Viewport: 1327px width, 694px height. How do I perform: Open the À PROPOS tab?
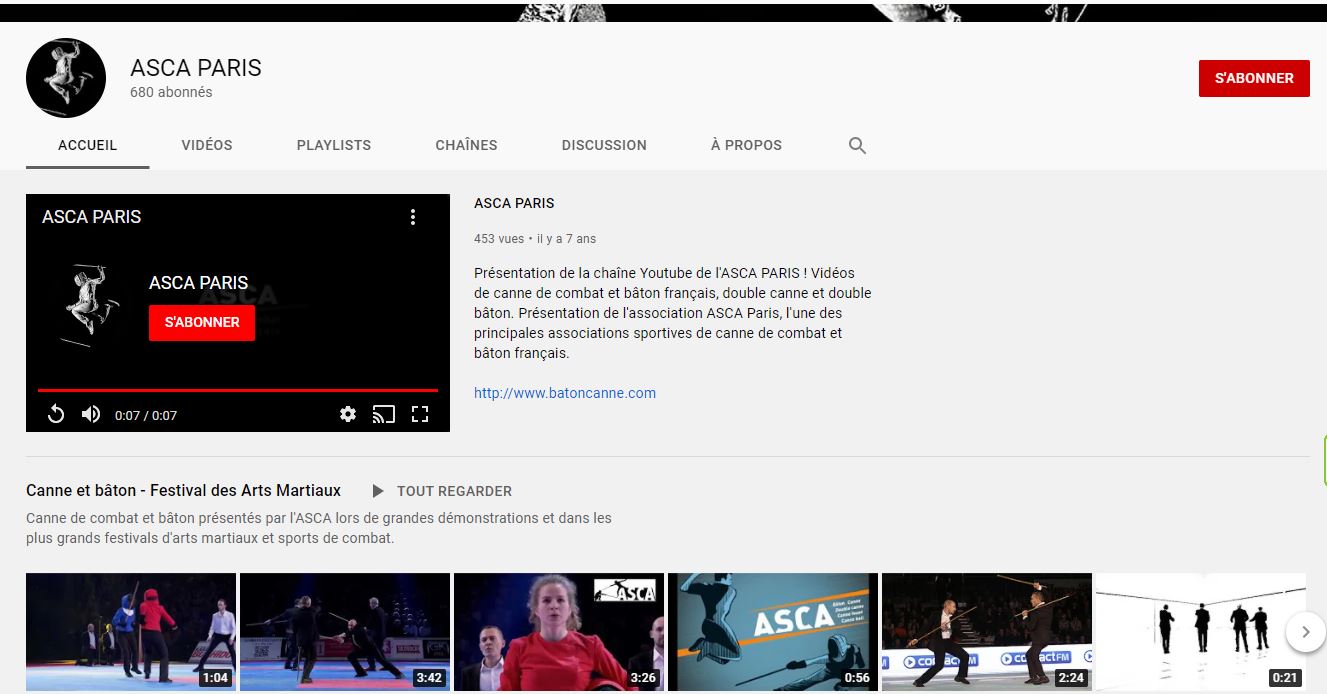[746, 145]
